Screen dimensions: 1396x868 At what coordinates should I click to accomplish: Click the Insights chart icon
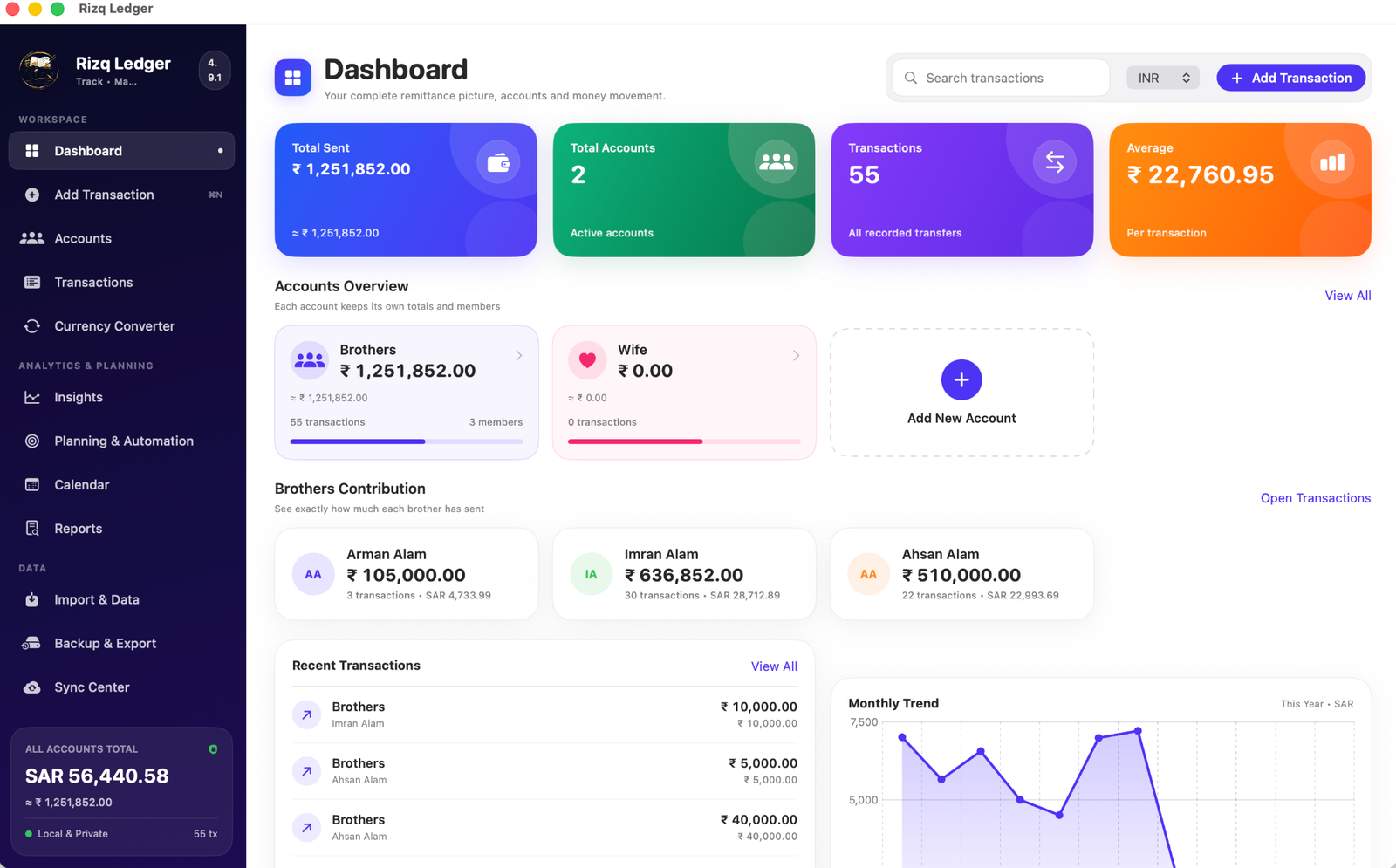tap(32, 397)
